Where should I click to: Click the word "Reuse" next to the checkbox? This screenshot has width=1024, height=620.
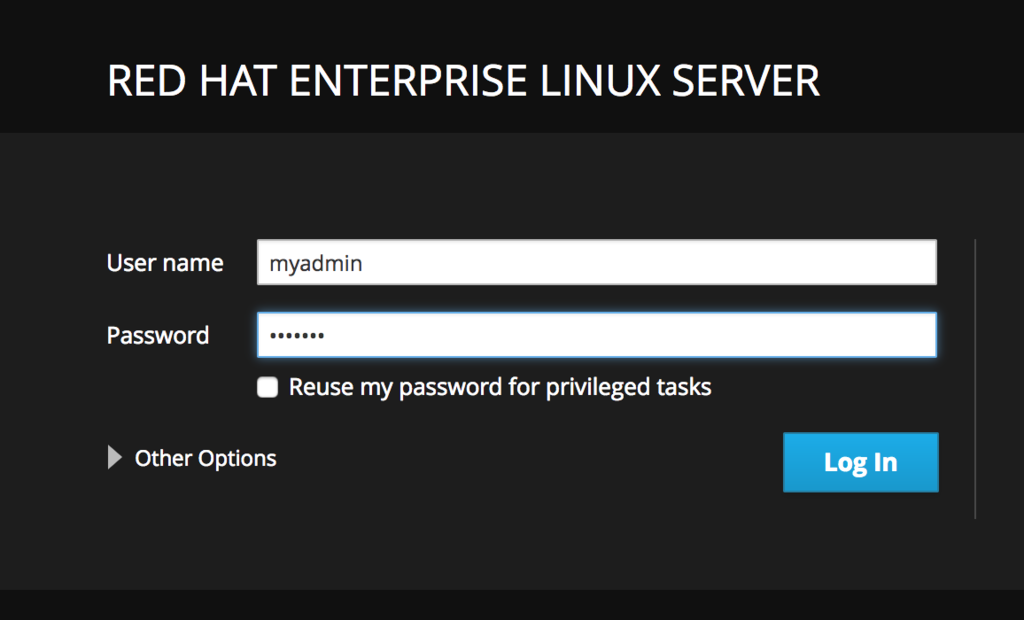click(x=320, y=387)
